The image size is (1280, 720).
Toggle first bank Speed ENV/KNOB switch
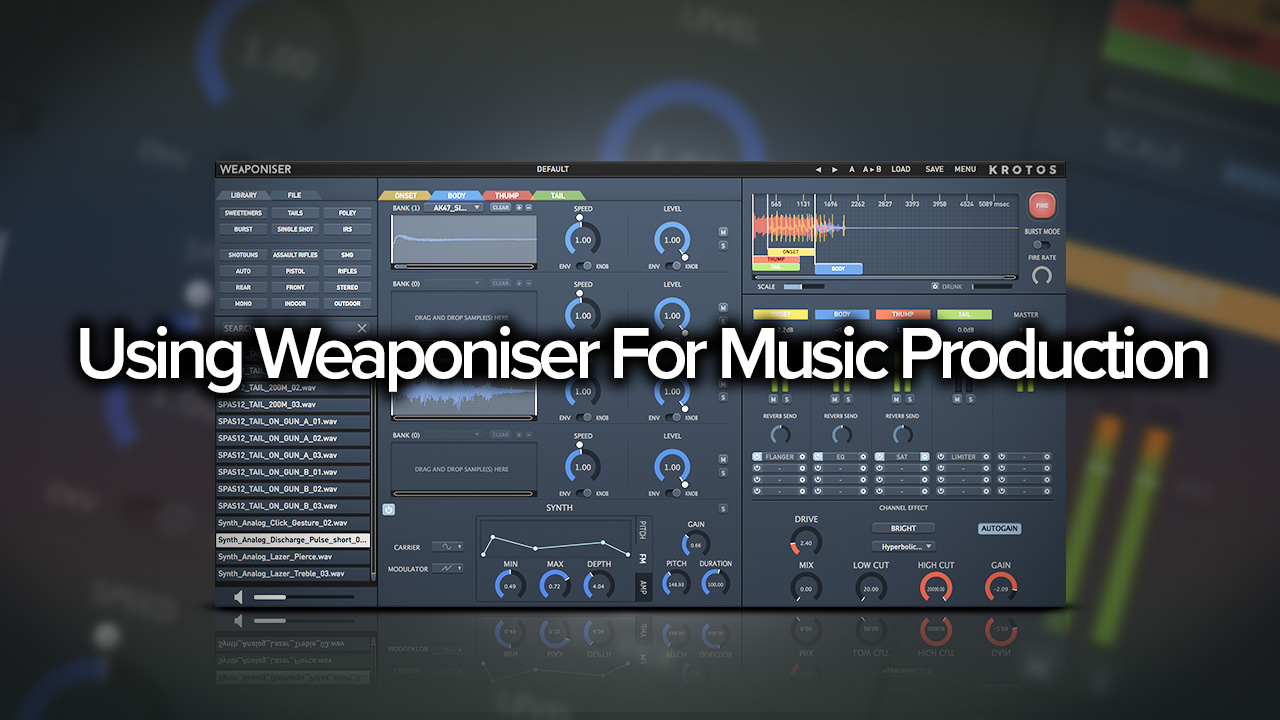click(583, 267)
